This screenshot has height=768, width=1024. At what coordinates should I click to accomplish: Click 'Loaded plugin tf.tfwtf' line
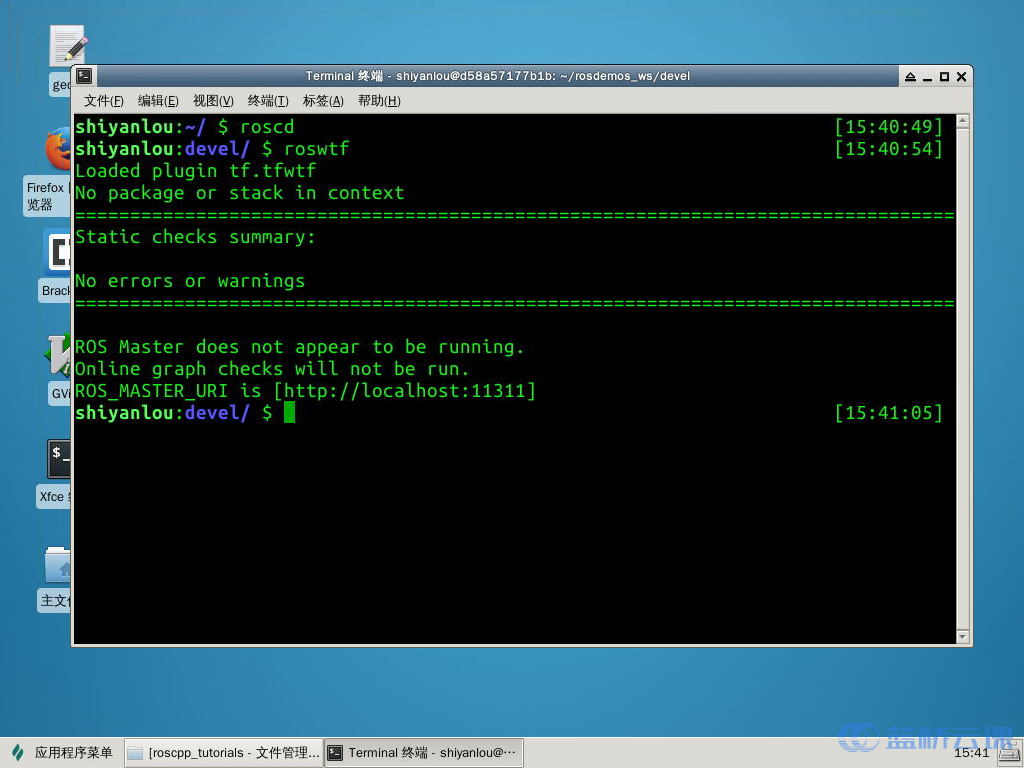click(195, 170)
